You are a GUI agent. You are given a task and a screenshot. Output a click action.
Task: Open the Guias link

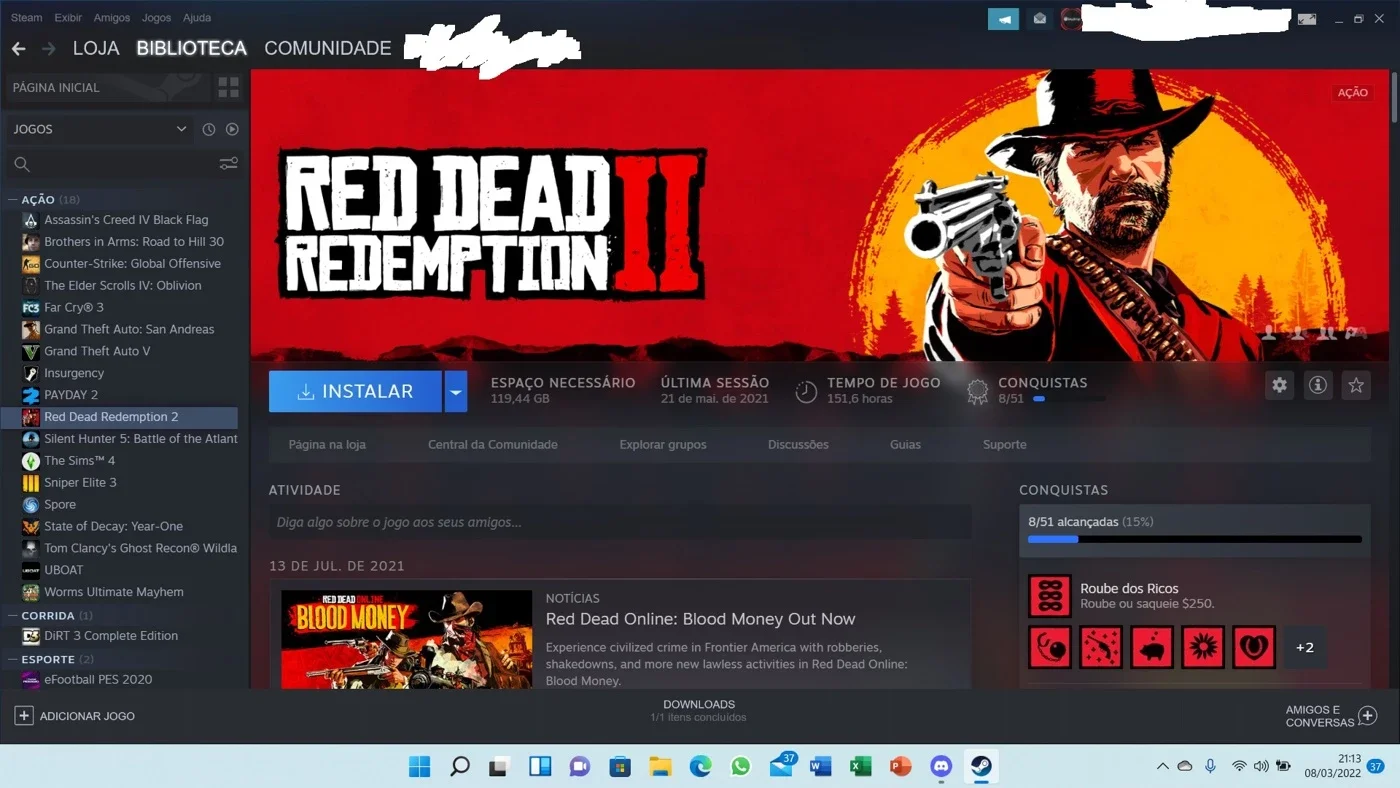(x=905, y=445)
